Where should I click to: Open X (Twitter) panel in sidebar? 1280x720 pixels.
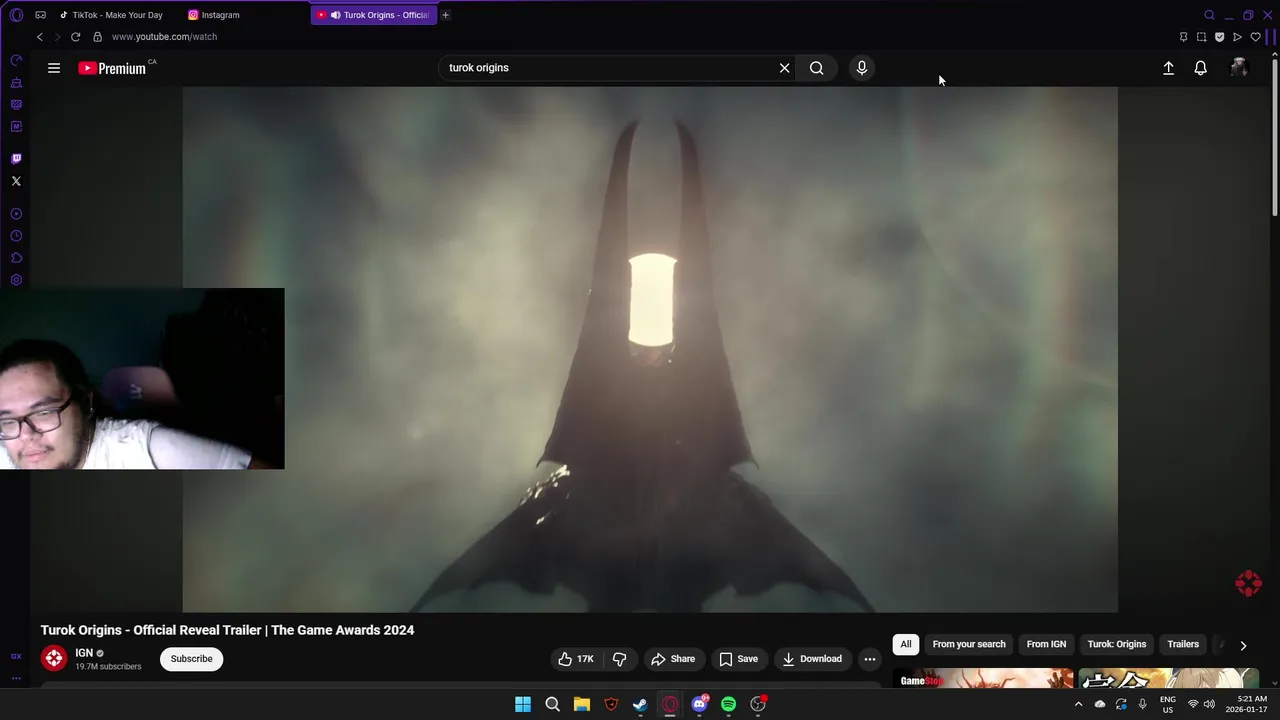pos(16,181)
